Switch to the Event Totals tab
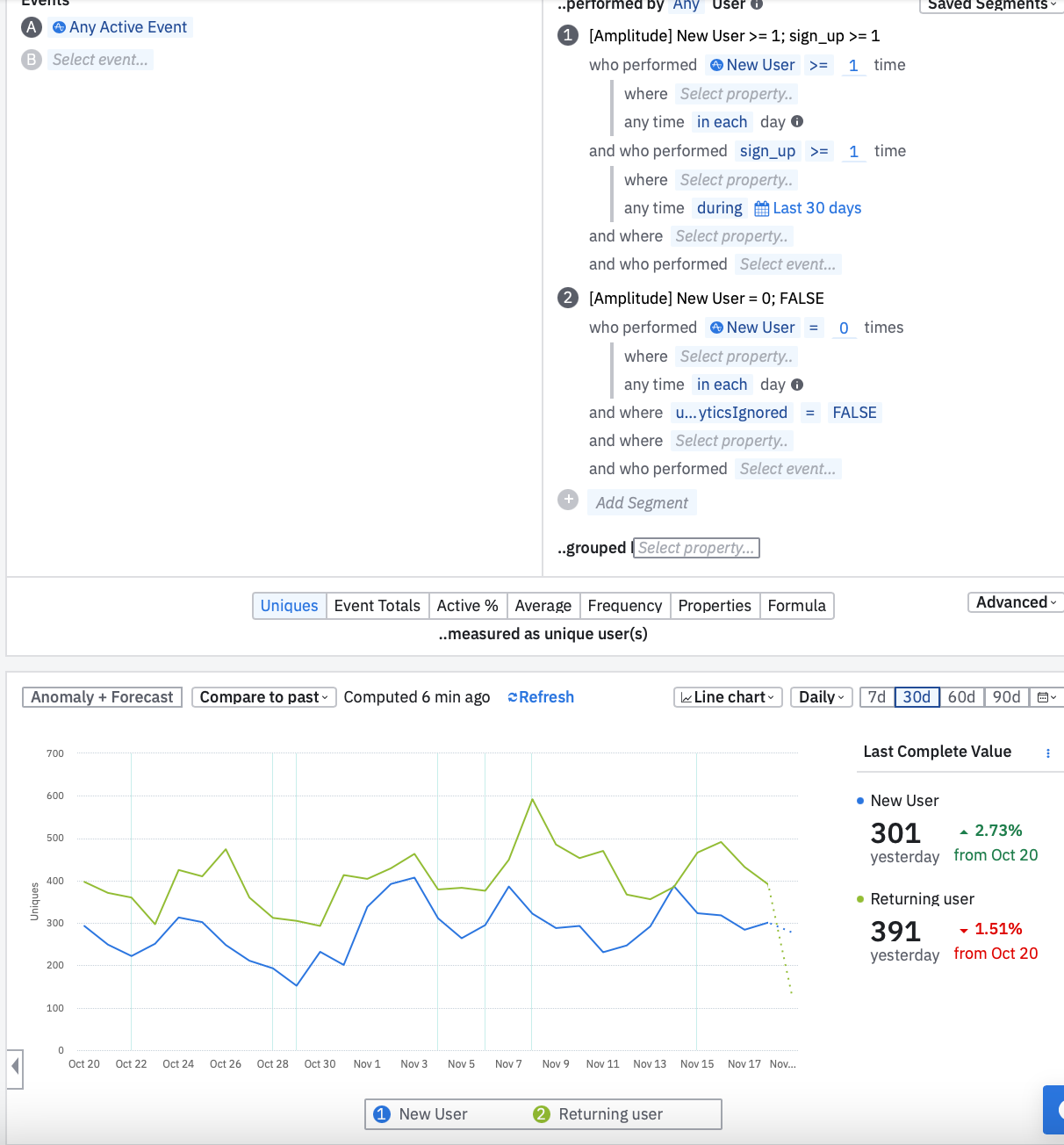This screenshot has height=1145, width=1064. click(377, 606)
